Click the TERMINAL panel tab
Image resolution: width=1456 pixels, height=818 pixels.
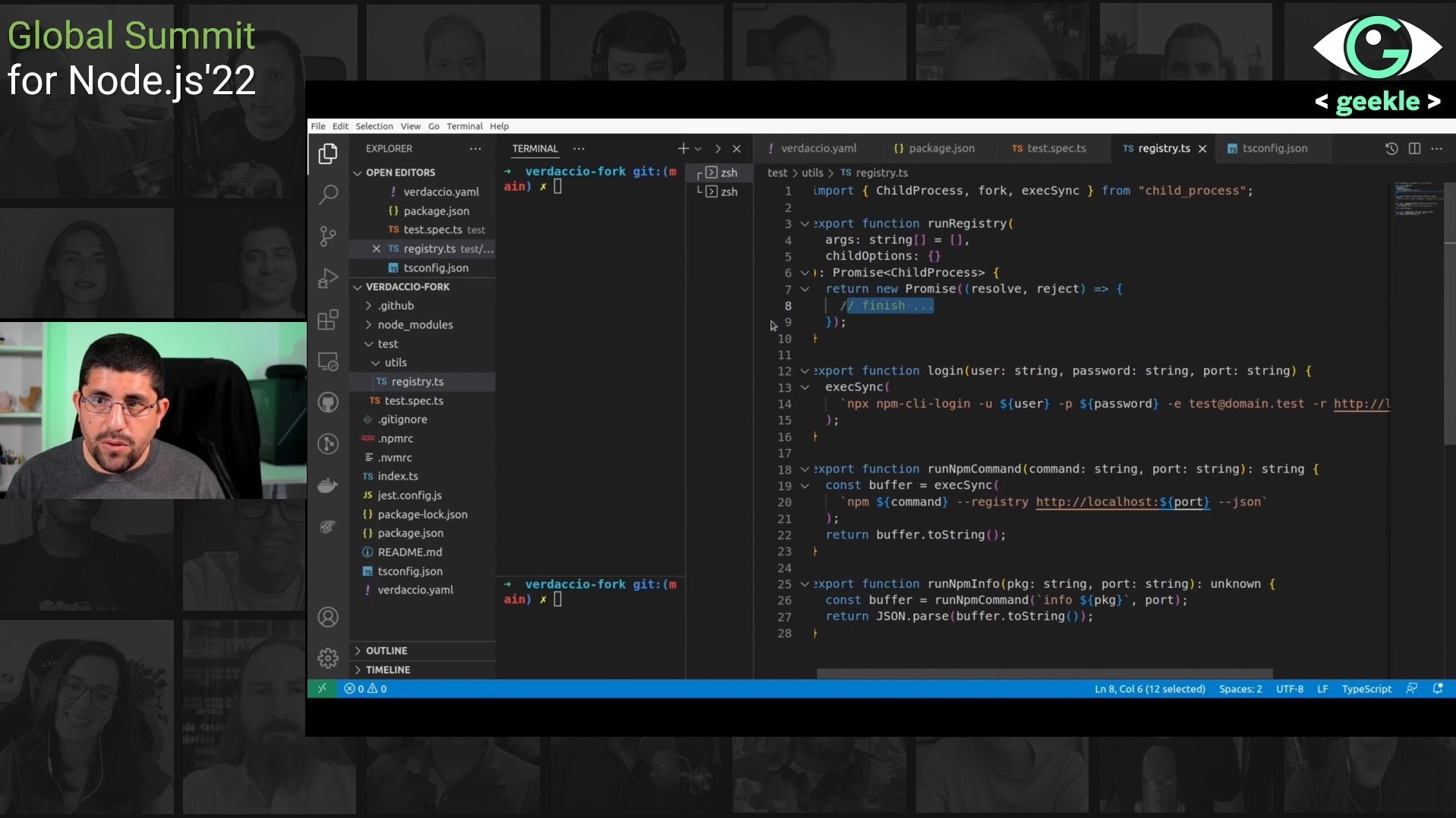coord(535,149)
